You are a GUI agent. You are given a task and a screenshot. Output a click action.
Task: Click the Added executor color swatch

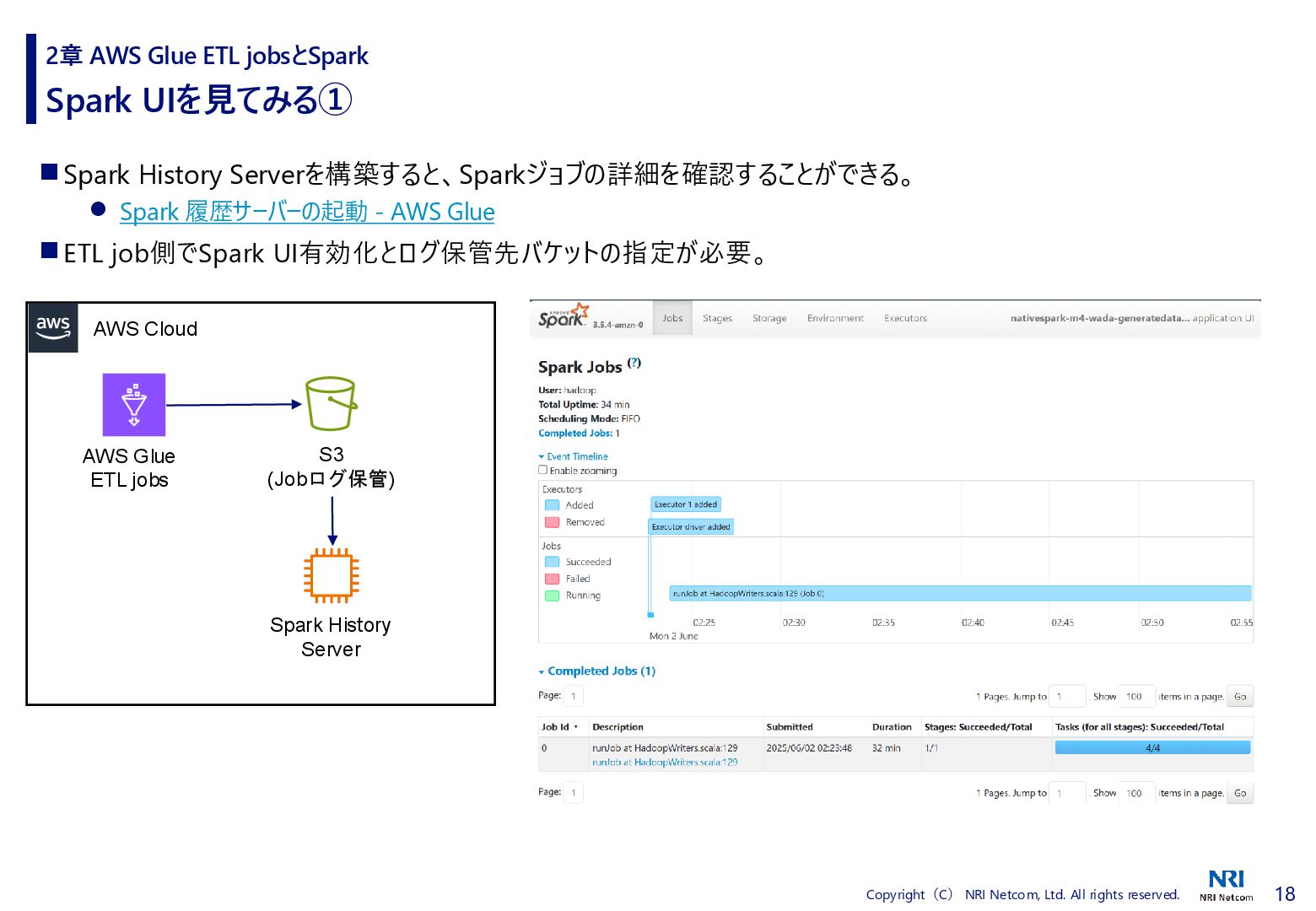[x=553, y=505]
